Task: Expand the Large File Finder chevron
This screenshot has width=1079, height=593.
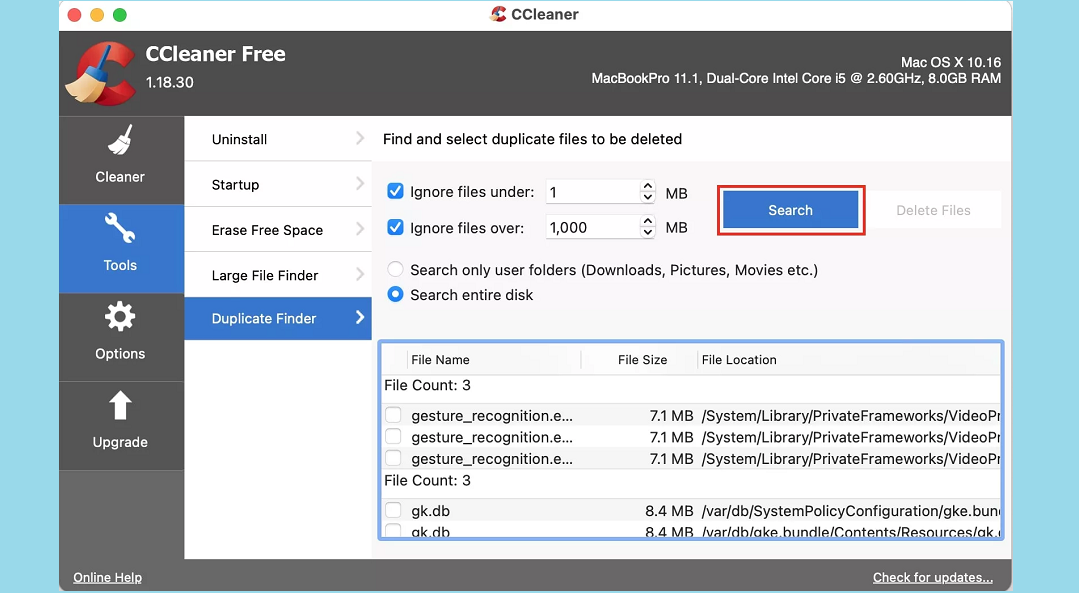Action: click(360, 274)
